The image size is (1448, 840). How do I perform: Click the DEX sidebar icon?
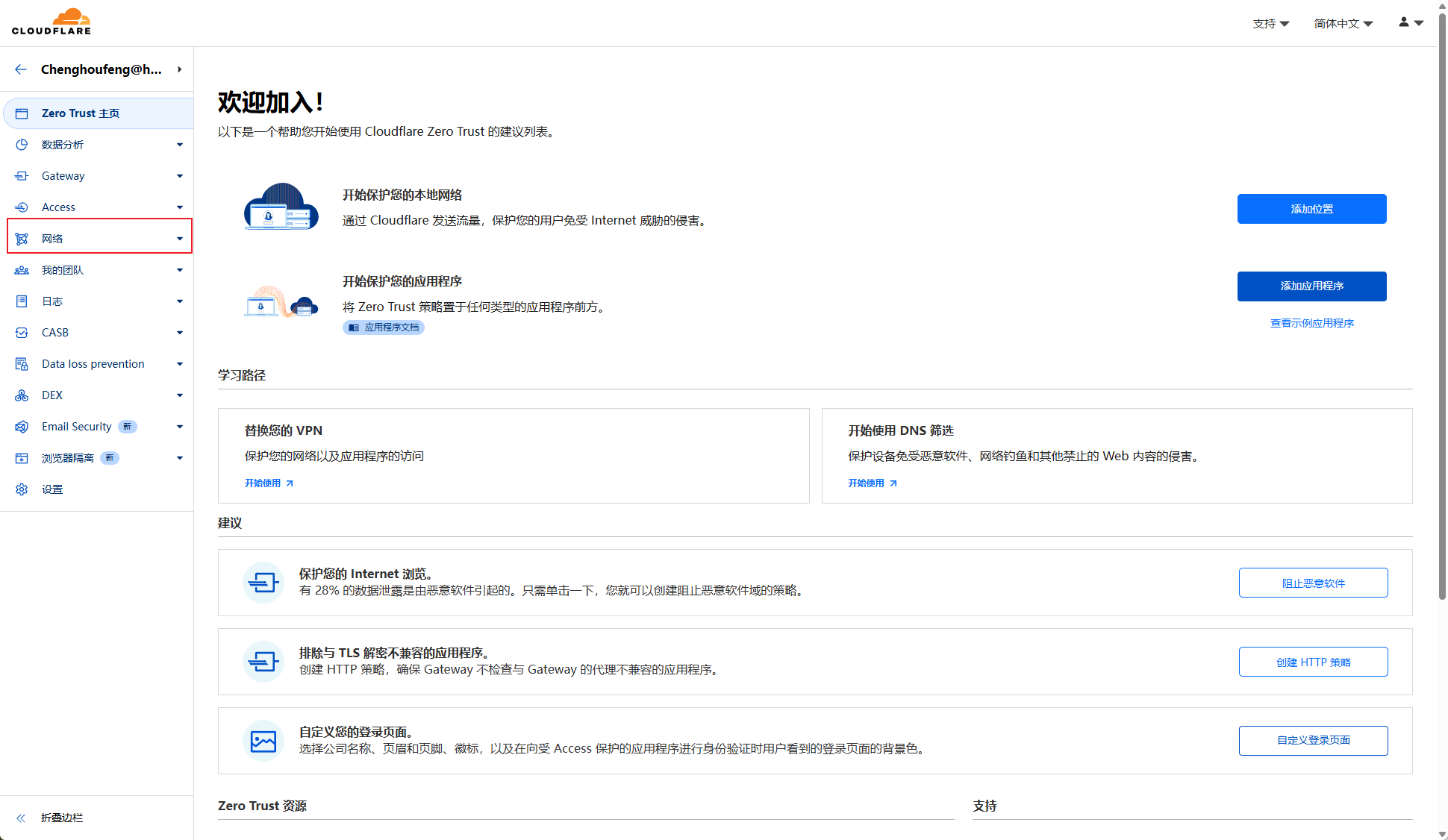22,395
